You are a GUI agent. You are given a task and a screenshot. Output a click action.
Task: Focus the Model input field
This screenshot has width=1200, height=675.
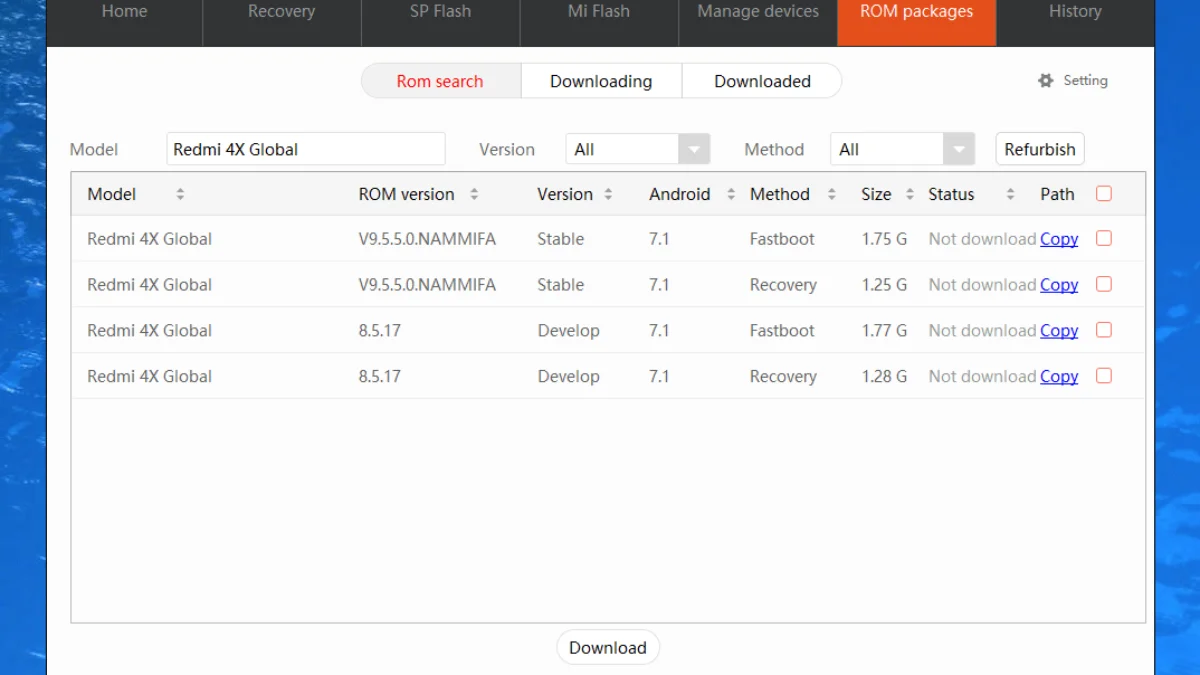306,149
